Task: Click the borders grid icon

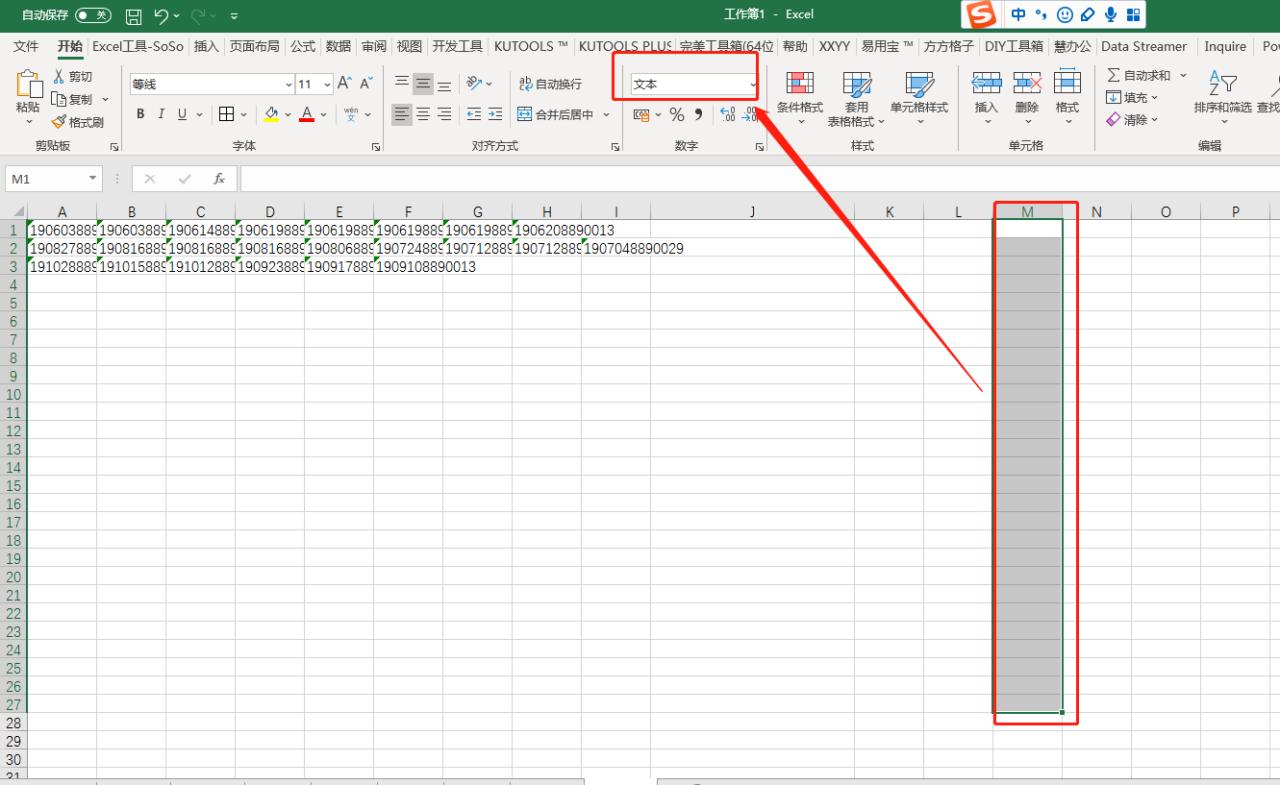Action: coord(227,114)
